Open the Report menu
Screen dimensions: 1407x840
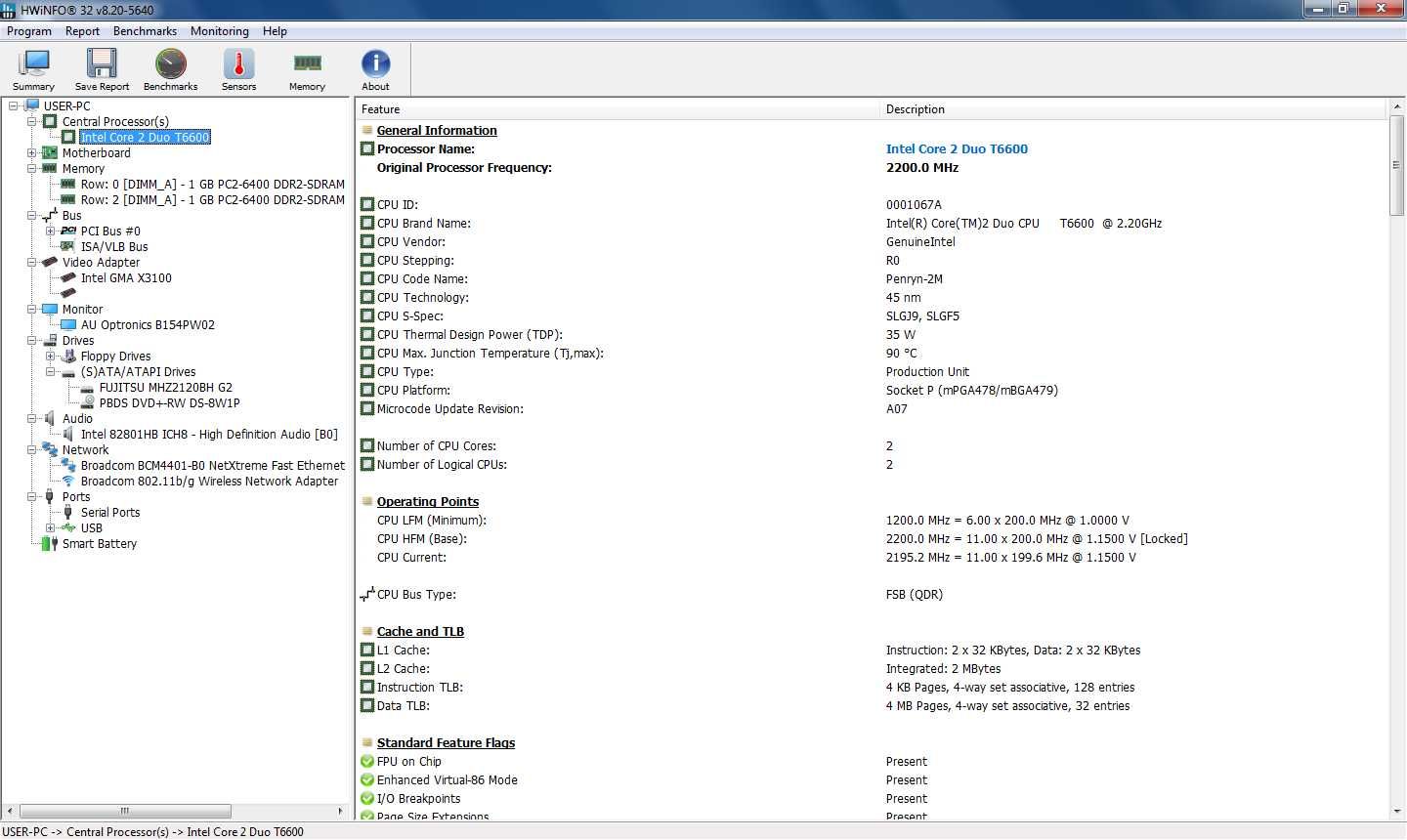point(82,31)
